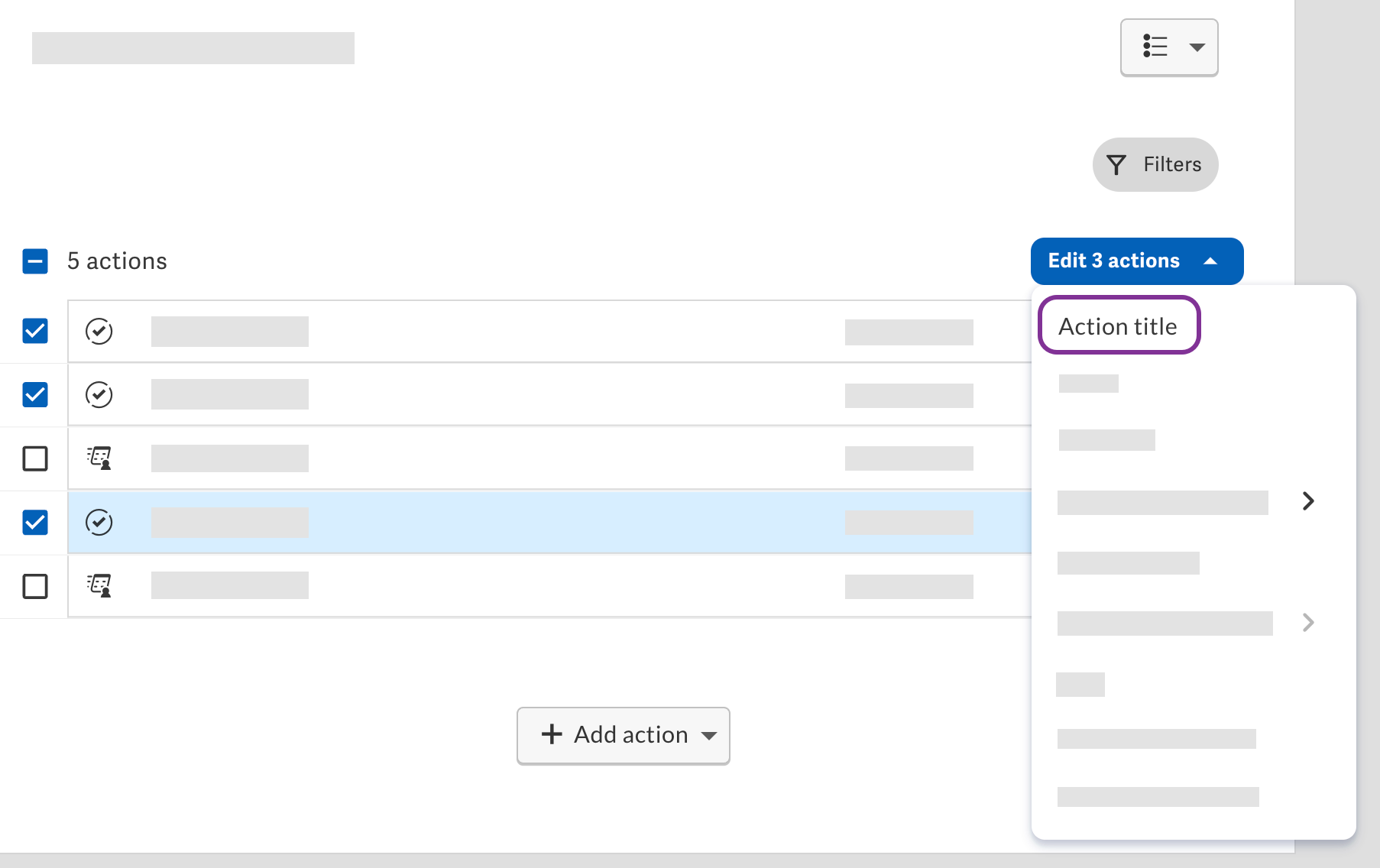The width and height of the screenshot is (1380, 868).
Task: Click the check-circle icon in second row
Action: point(99,395)
